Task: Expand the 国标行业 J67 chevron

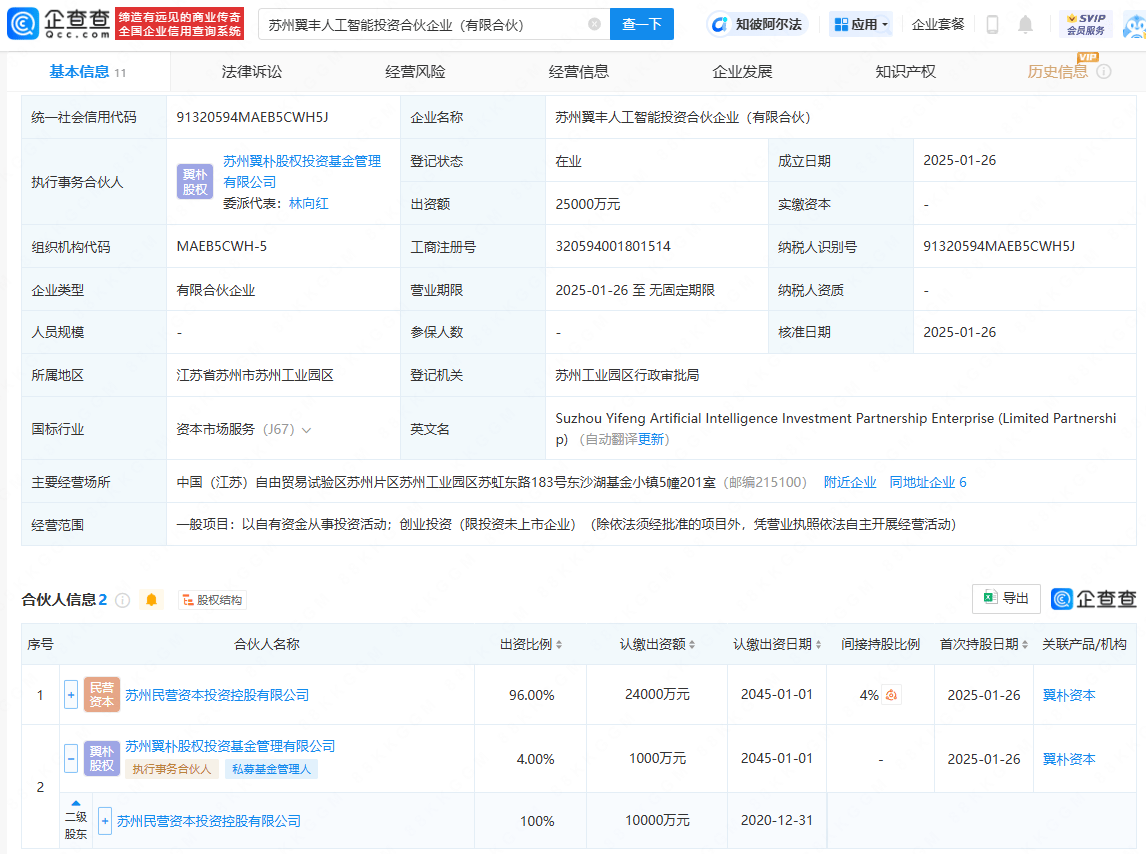Action: click(x=306, y=430)
